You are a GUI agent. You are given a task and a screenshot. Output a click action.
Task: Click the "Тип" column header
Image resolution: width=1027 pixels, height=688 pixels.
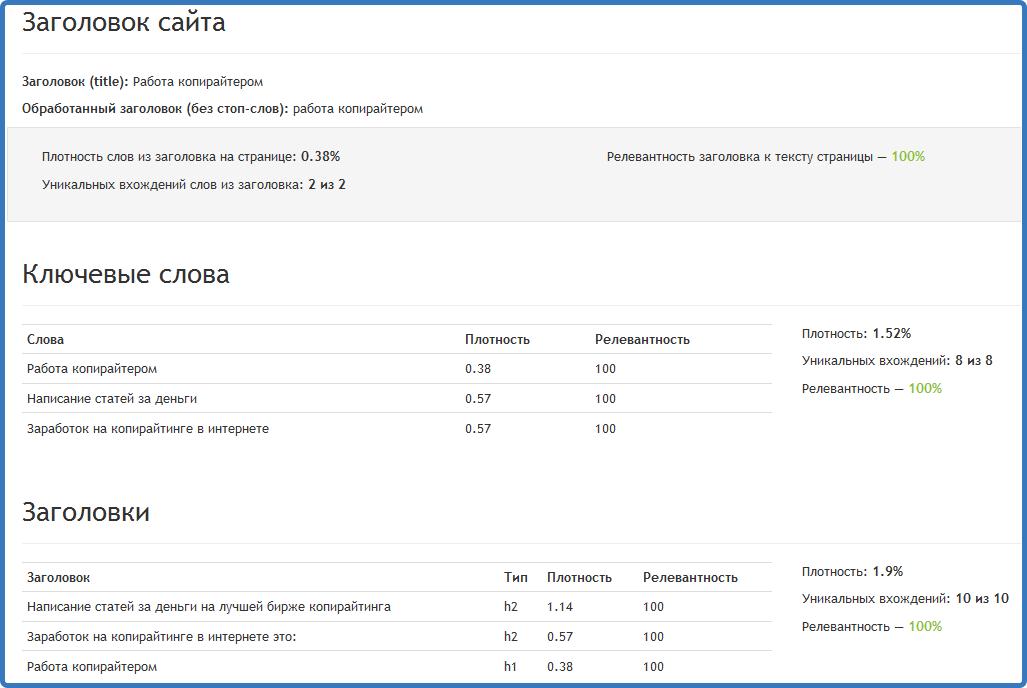pyautogui.click(x=515, y=578)
